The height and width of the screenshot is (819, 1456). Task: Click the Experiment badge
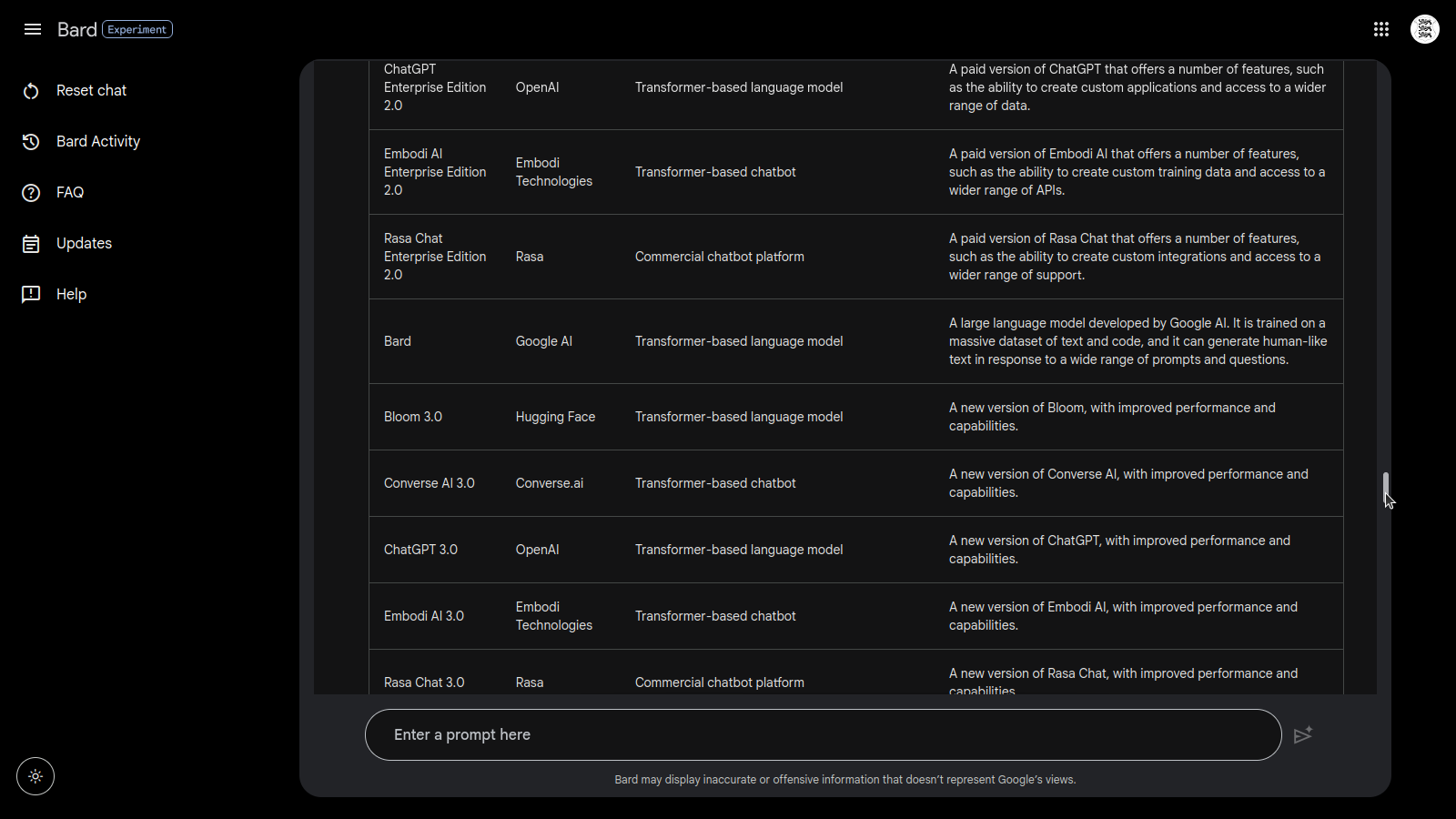(137, 29)
